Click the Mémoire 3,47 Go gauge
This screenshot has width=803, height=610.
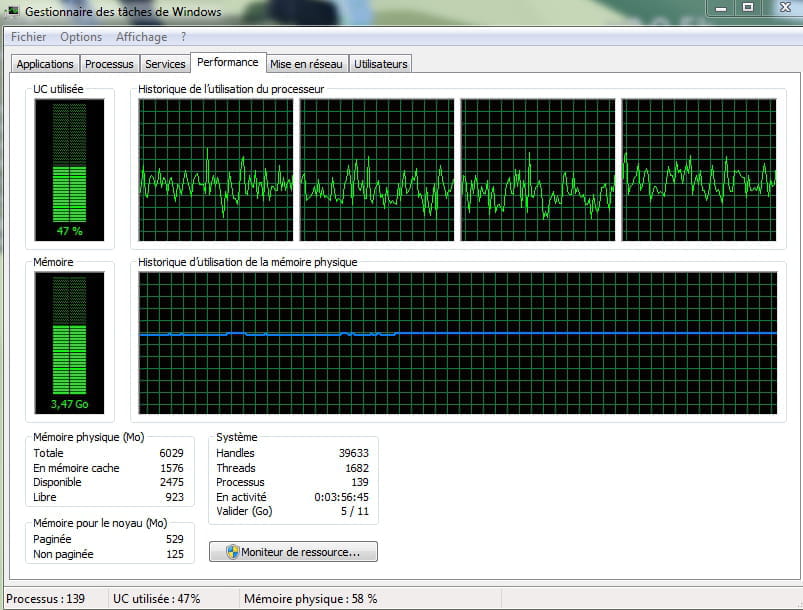(x=69, y=343)
